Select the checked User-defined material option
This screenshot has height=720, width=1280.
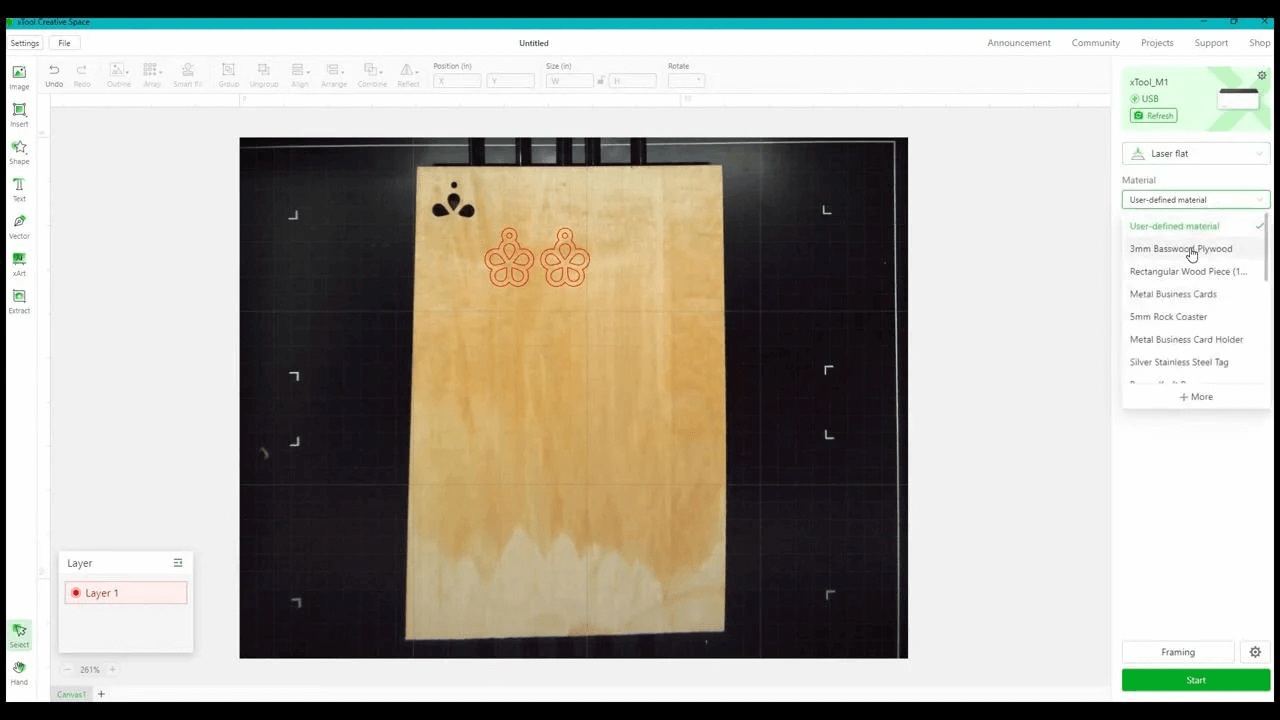point(1194,226)
